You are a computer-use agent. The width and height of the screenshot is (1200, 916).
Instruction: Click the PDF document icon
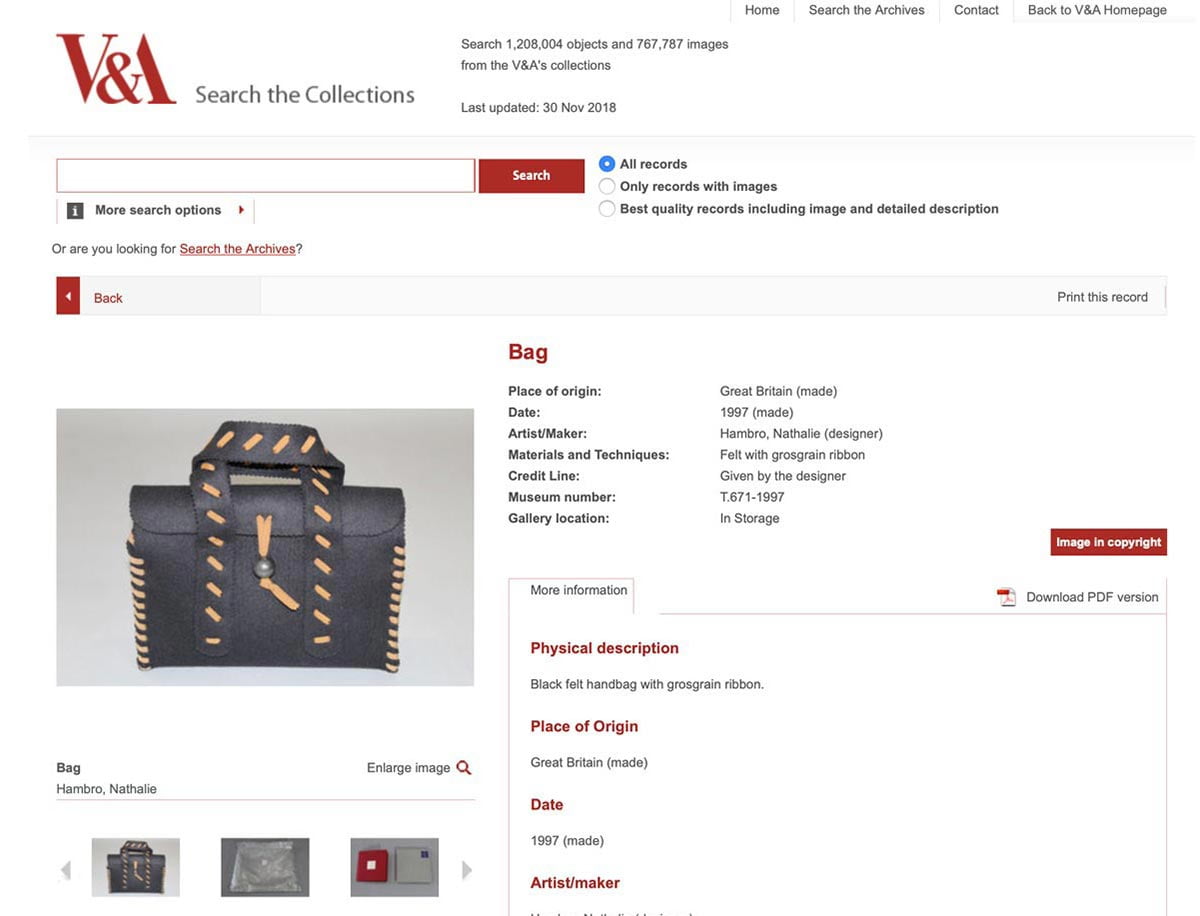[x=1007, y=597]
